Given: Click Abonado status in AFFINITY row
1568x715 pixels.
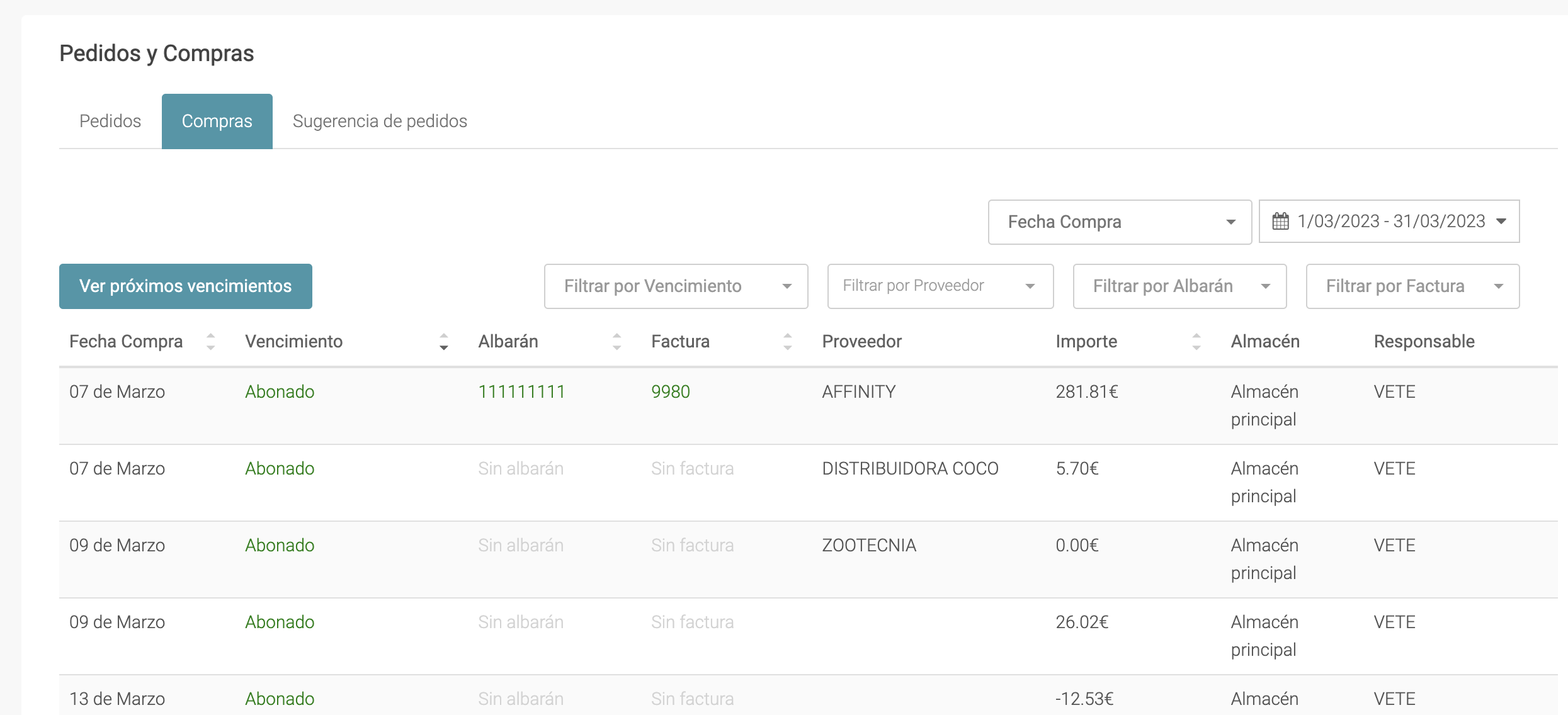Looking at the screenshot, I should tap(280, 391).
